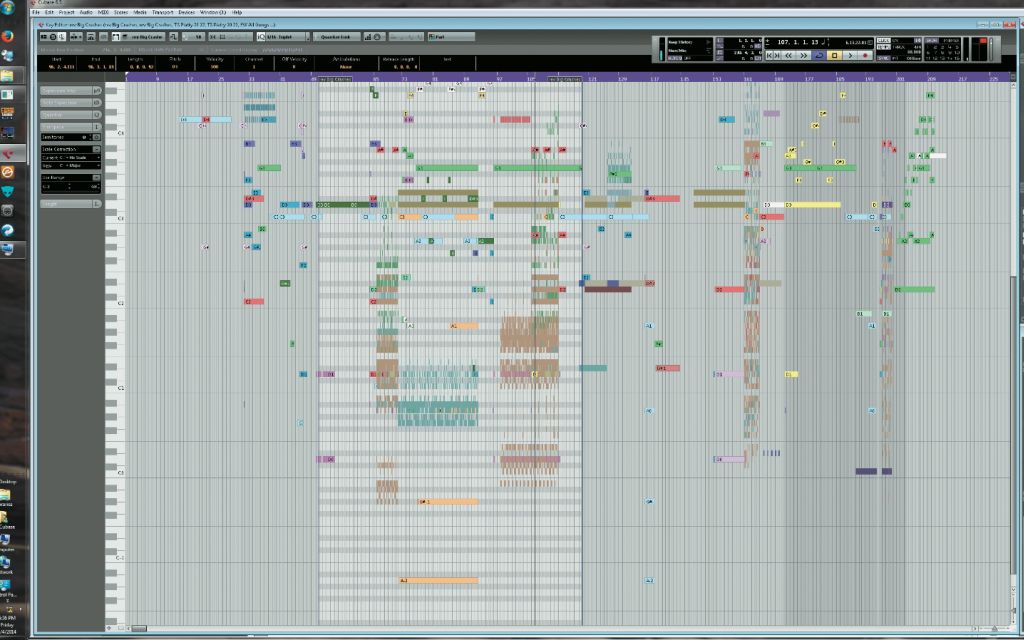Click the Start position value in info line

pos(61,67)
